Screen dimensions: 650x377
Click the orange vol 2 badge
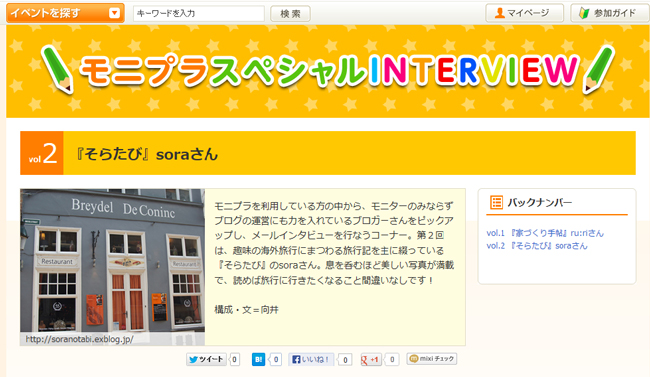pos(42,153)
